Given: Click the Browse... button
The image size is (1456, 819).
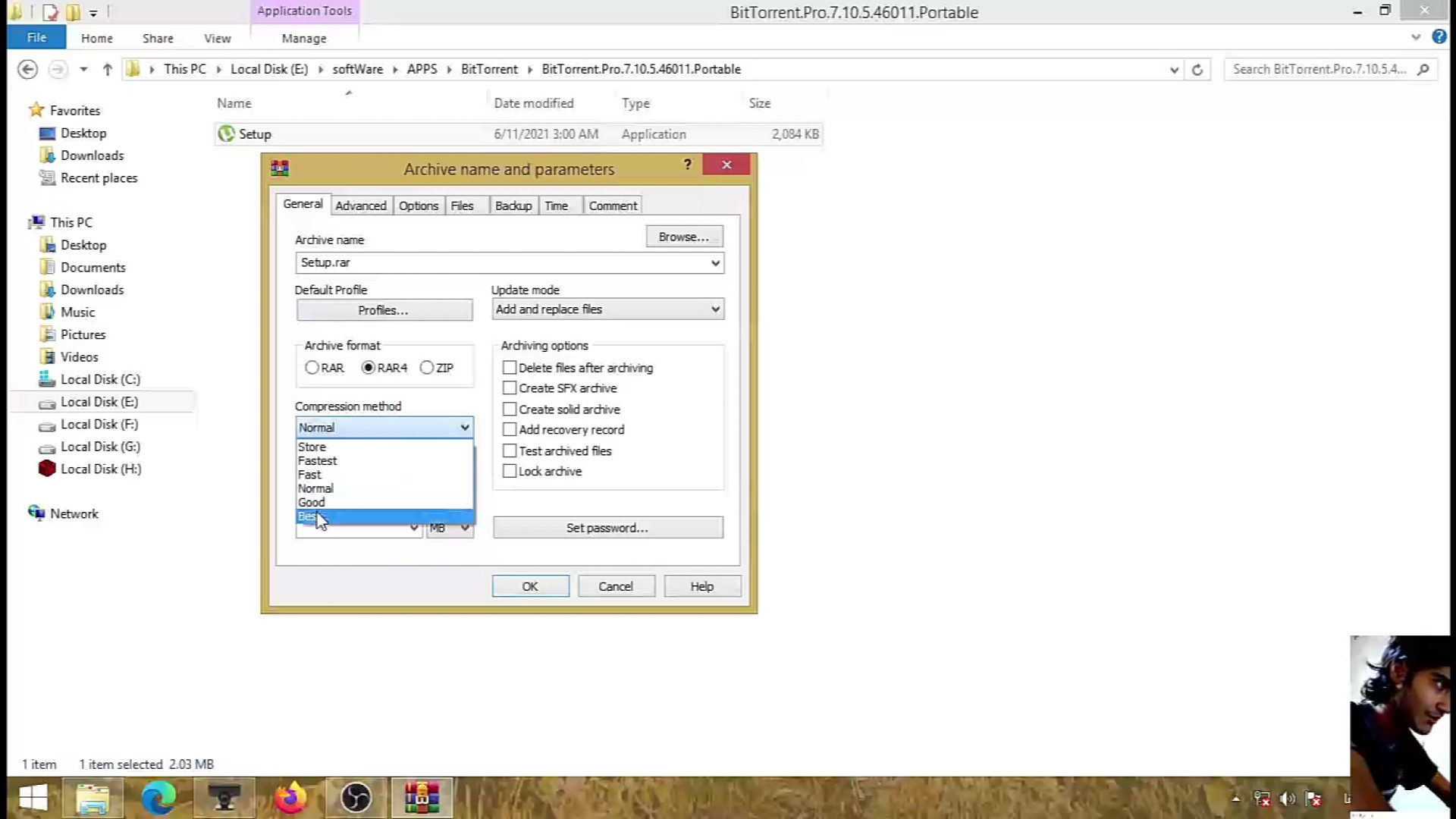Looking at the screenshot, I should point(684,237).
